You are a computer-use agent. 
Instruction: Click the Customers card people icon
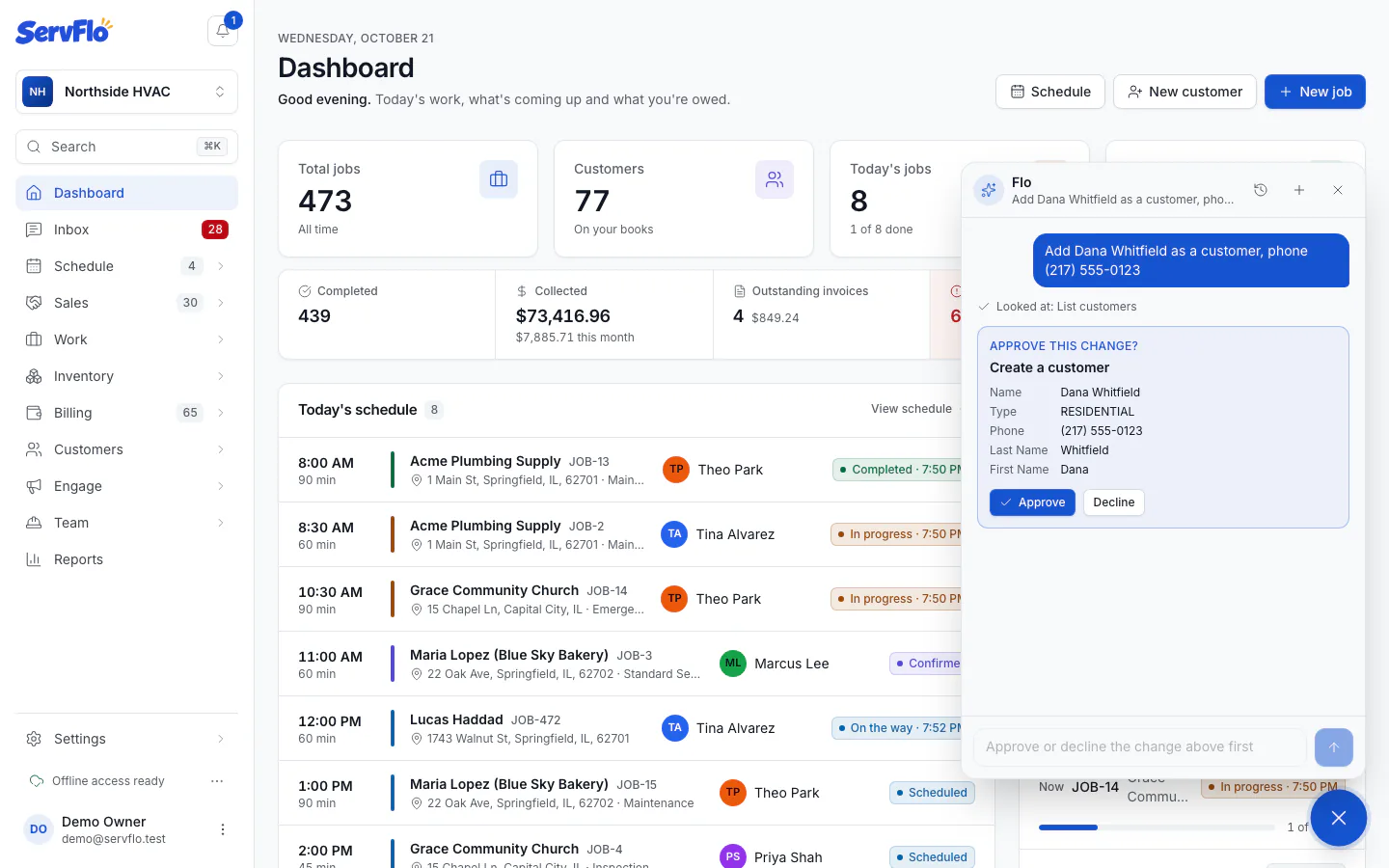pos(775,179)
